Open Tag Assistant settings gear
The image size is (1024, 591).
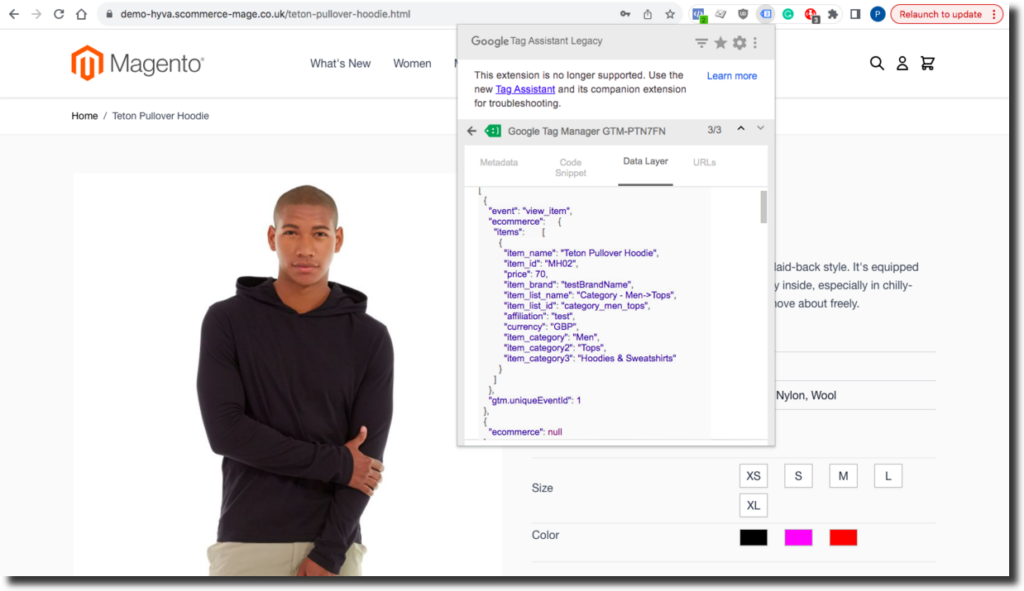coord(739,43)
